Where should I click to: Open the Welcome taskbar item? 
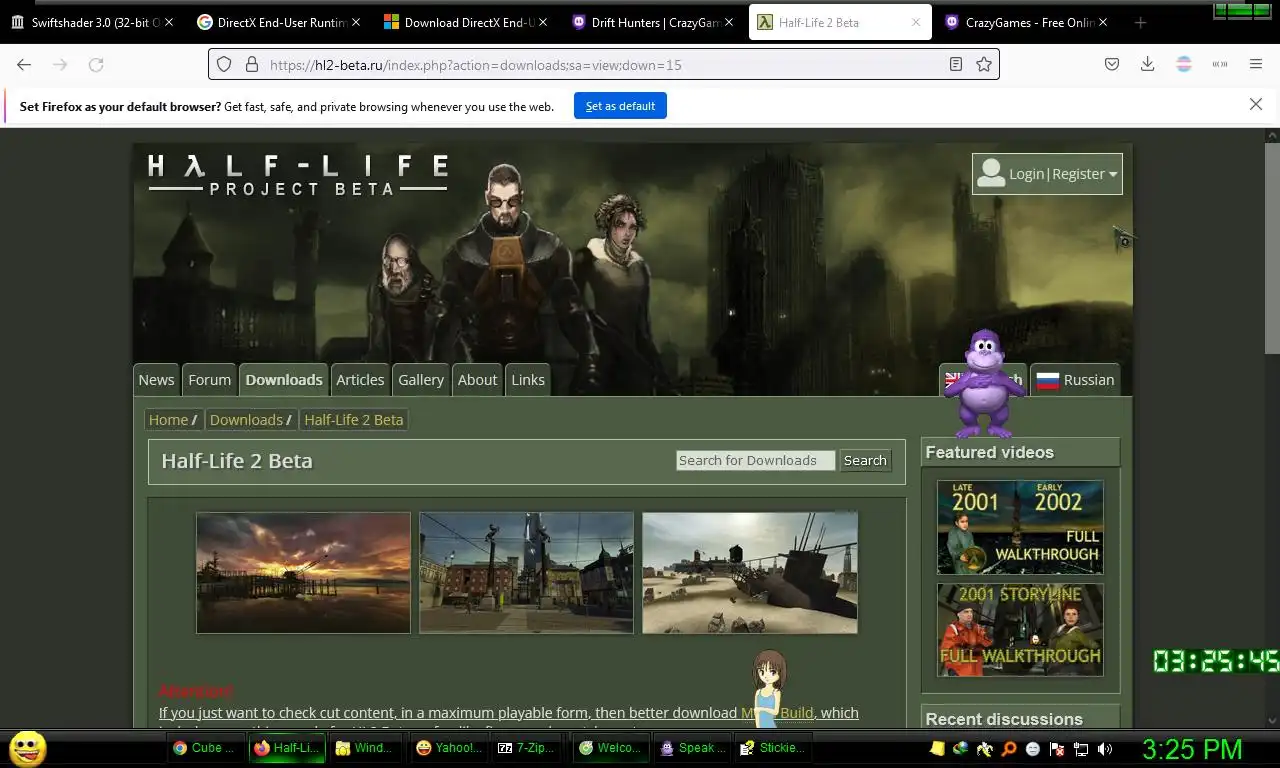click(x=610, y=748)
